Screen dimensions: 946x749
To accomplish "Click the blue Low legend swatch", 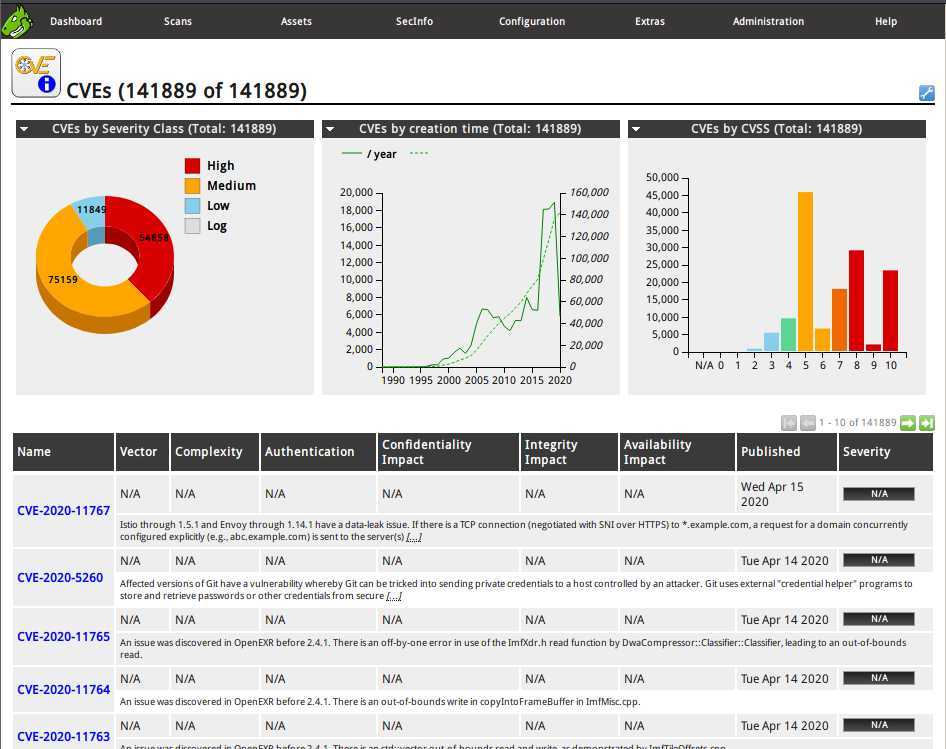I will [x=192, y=206].
